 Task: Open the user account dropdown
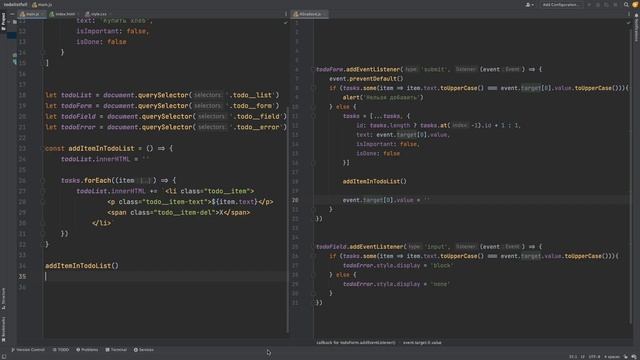(x=529, y=4)
